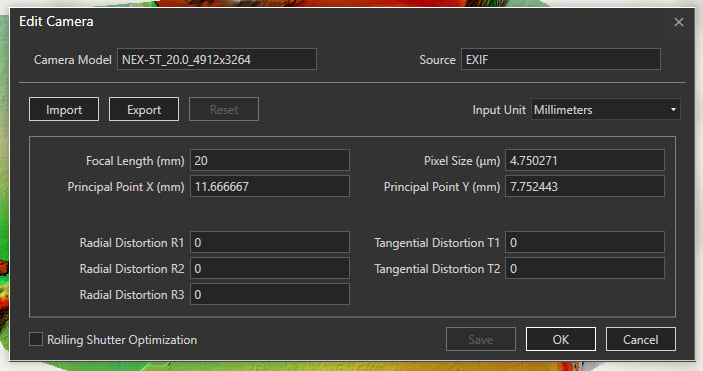Enable Rolling Shutter Optimization checkbox

click(36, 339)
